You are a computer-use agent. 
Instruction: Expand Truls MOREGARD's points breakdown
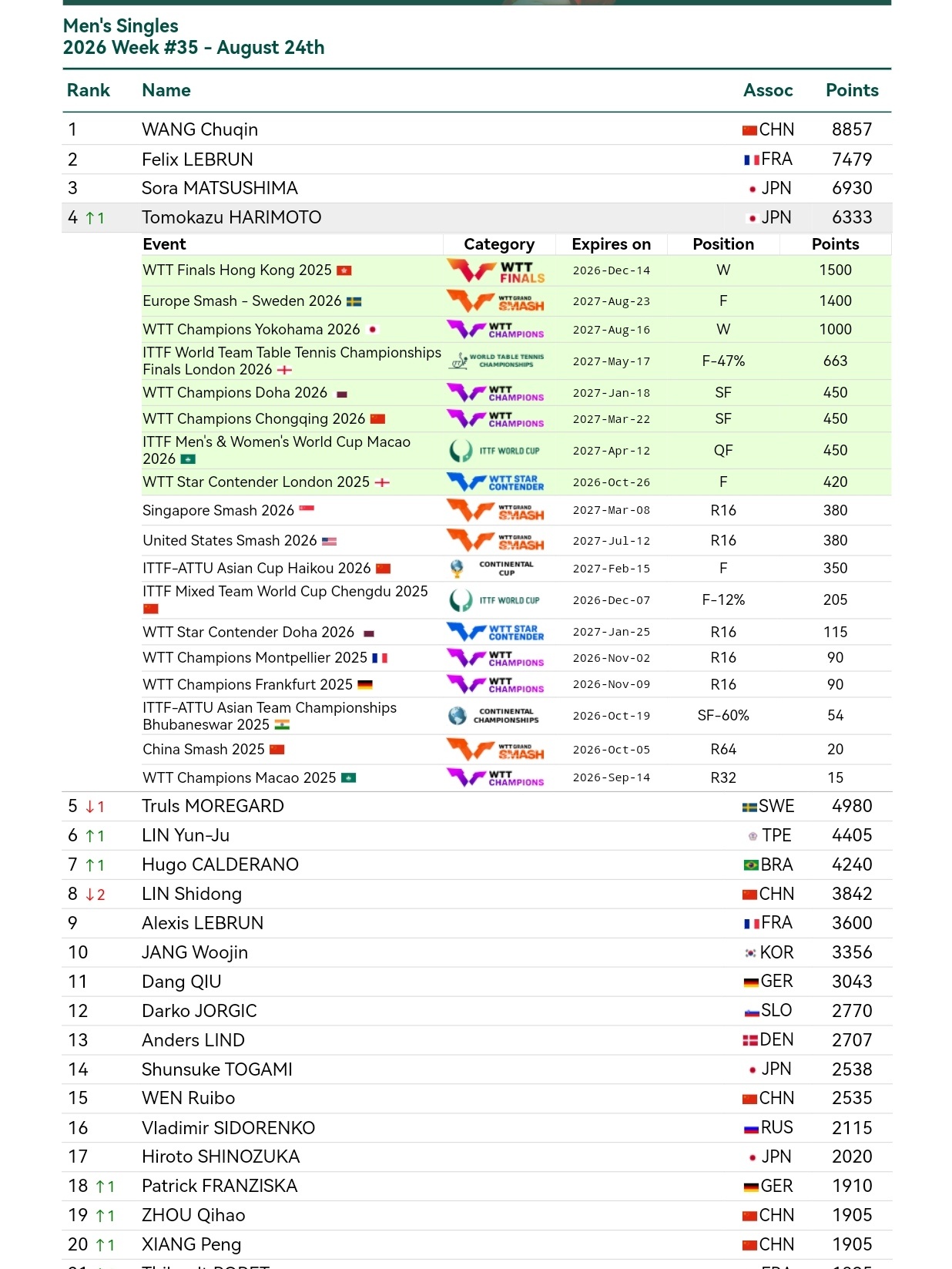477,807
